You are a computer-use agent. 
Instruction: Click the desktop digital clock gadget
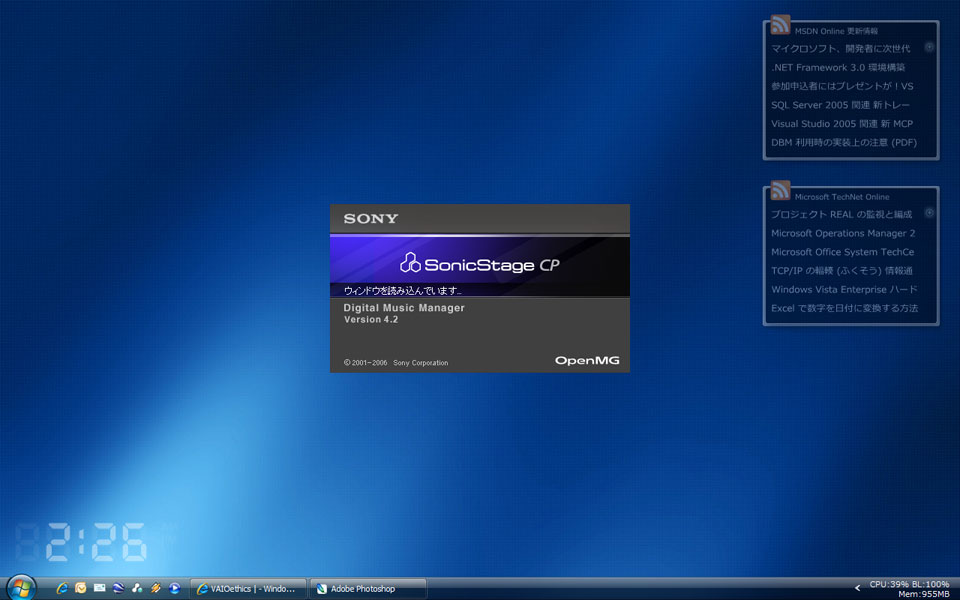[x=81, y=542]
